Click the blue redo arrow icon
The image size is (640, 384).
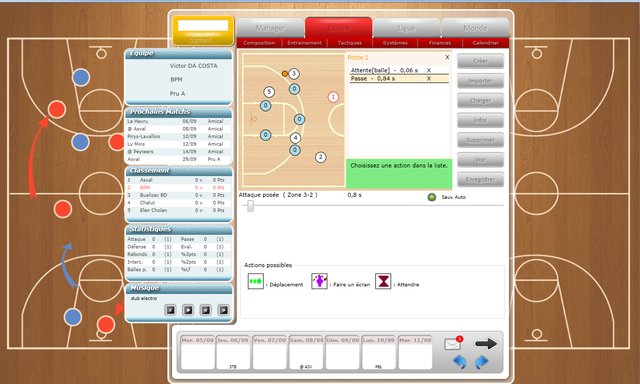(482, 362)
